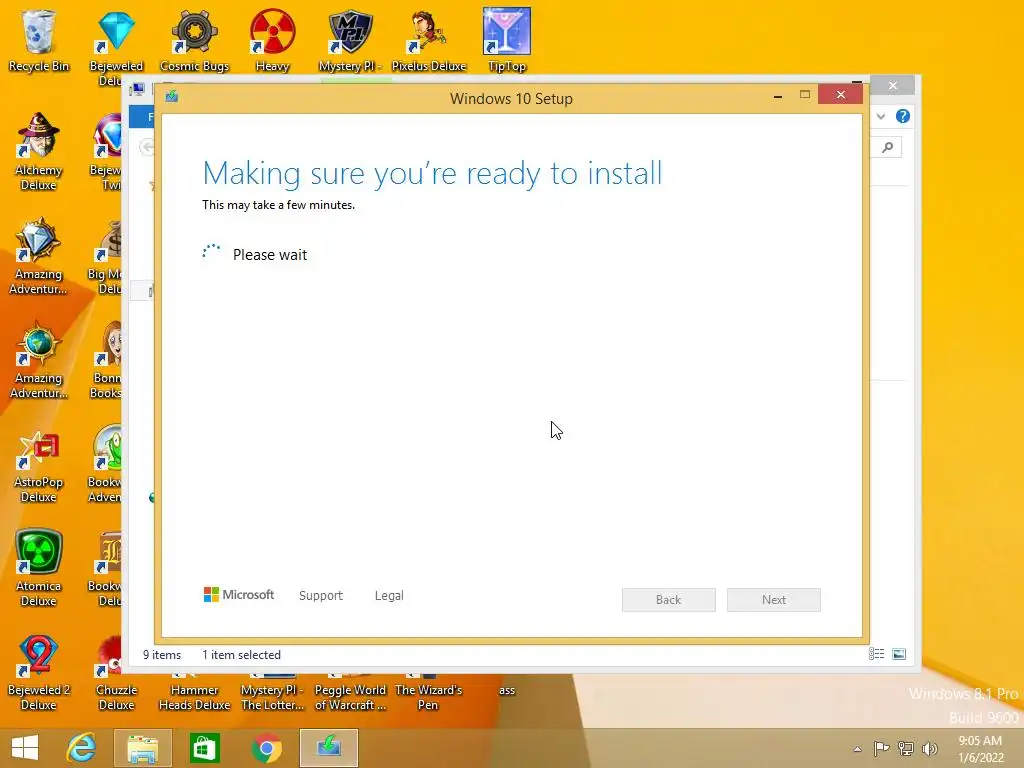Open the volume speaker tray icon
This screenshot has width=1024, height=768.
pos(930,748)
